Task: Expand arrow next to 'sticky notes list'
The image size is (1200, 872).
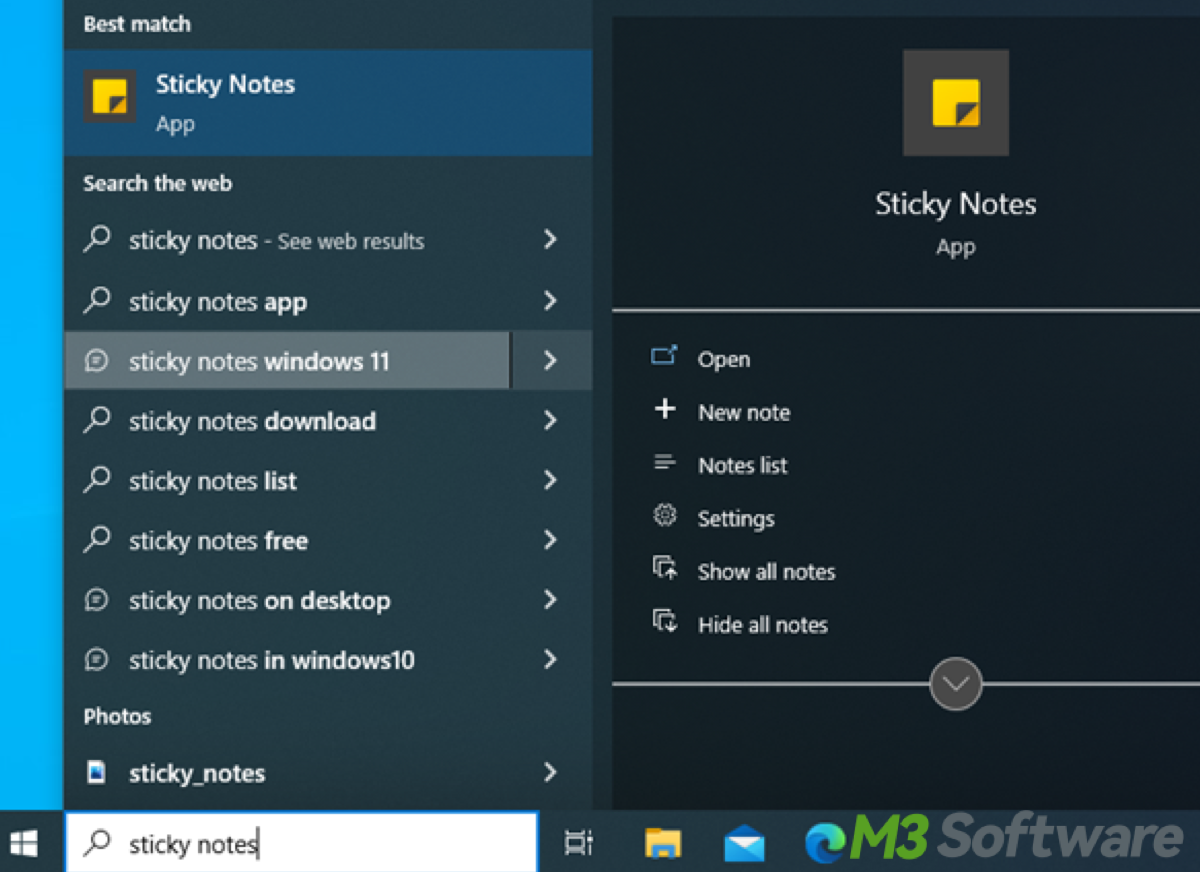Action: pos(550,481)
